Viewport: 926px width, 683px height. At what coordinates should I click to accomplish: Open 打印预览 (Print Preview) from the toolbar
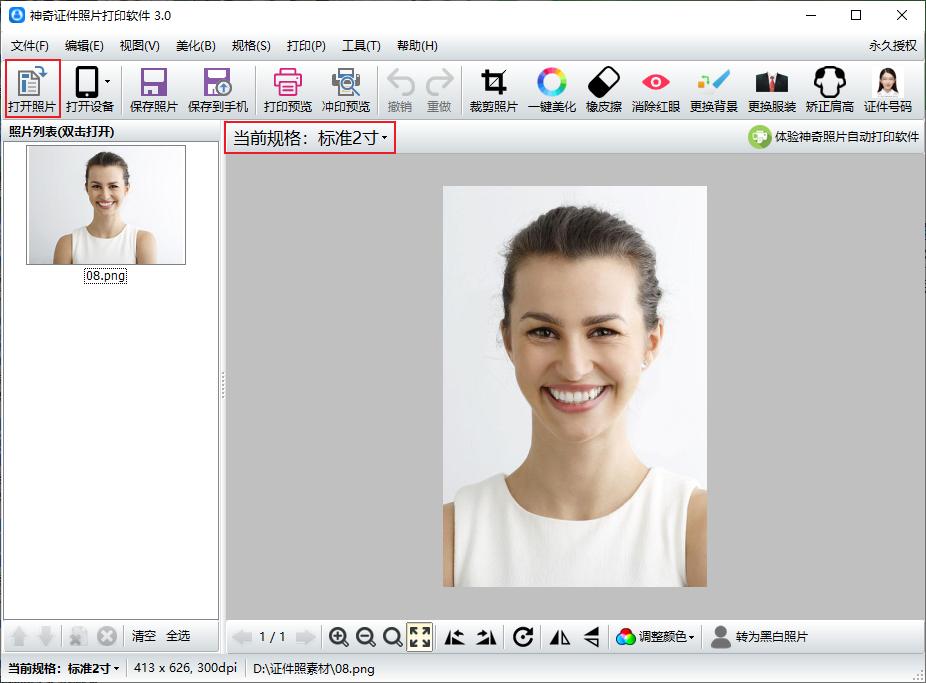coord(287,89)
